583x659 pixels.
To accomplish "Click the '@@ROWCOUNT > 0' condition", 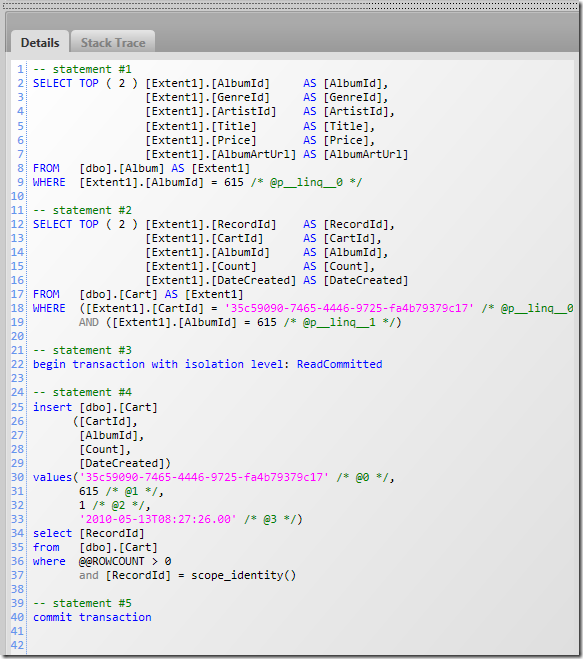I will pyautogui.click(x=125, y=561).
